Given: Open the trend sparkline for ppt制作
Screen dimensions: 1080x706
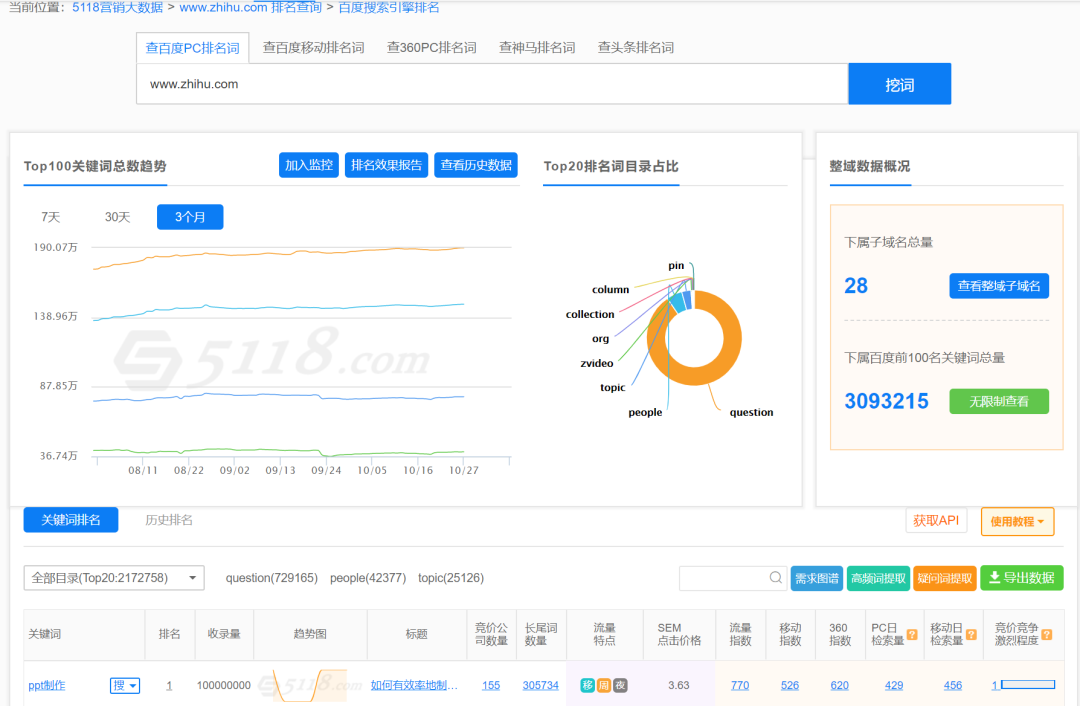Looking at the screenshot, I should pyautogui.click(x=310, y=685).
